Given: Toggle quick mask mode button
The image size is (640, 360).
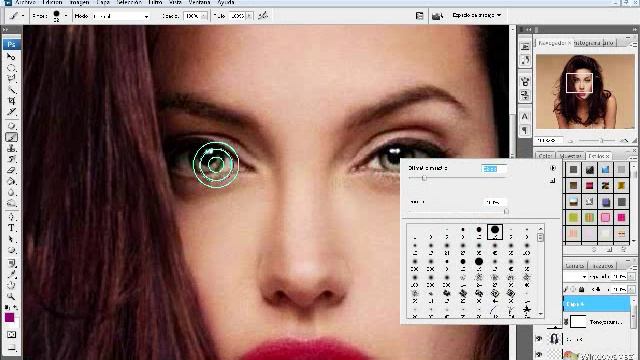Looking at the screenshot, I should [11, 335].
